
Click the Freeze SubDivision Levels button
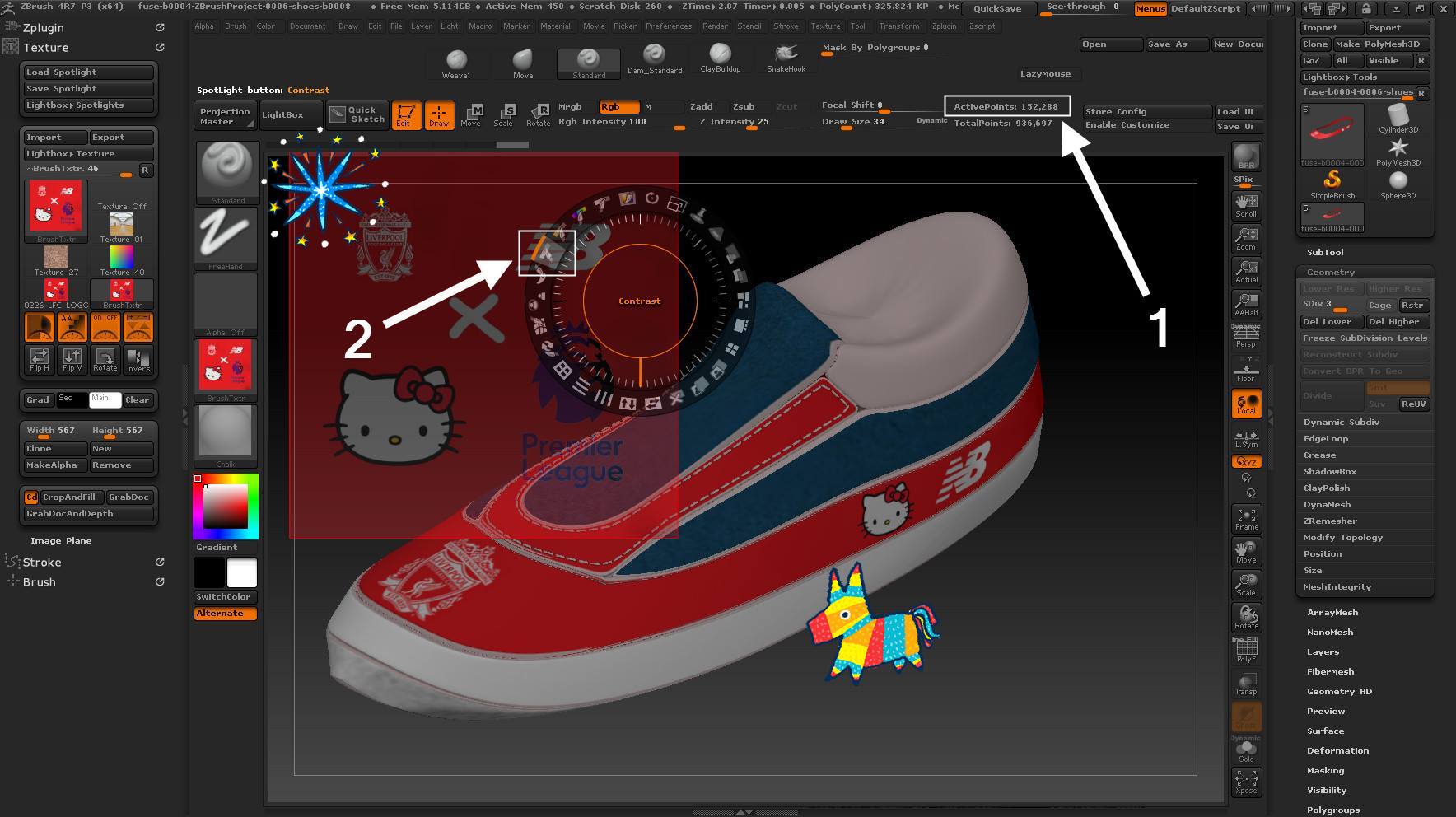tap(1365, 338)
